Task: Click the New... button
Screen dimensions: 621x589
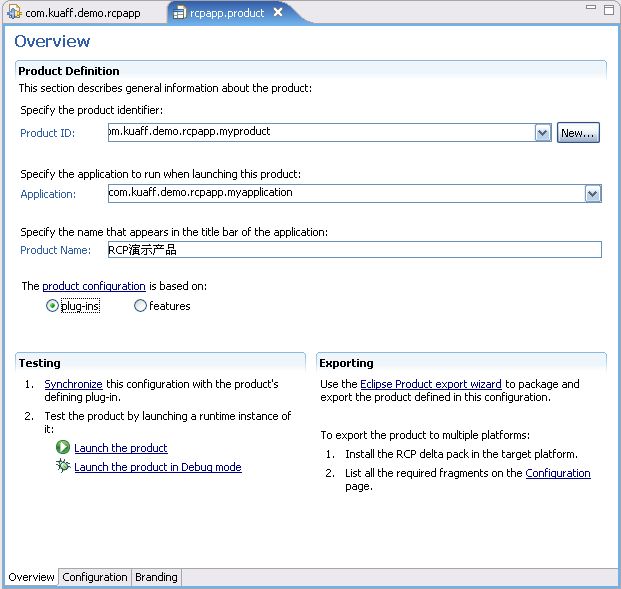Action: [x=578, y=133]
